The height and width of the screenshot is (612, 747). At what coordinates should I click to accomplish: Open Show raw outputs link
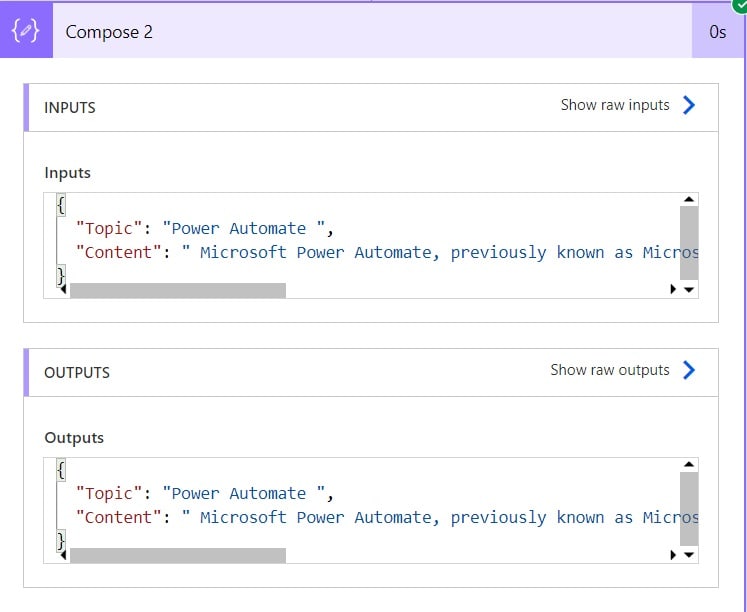(x=610, y=370)
